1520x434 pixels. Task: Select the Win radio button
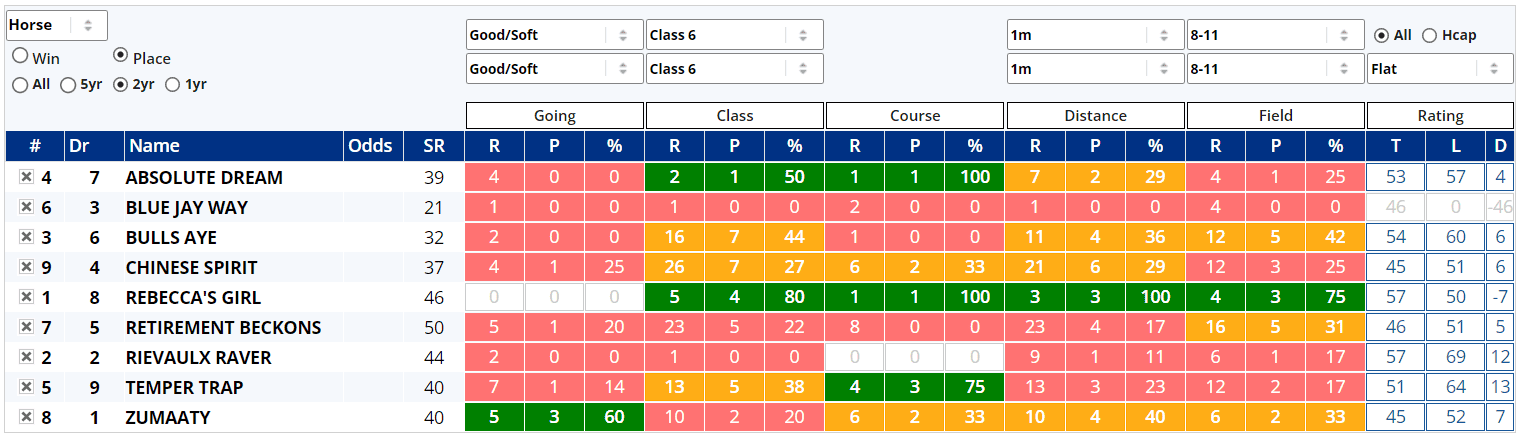(20, 58)
